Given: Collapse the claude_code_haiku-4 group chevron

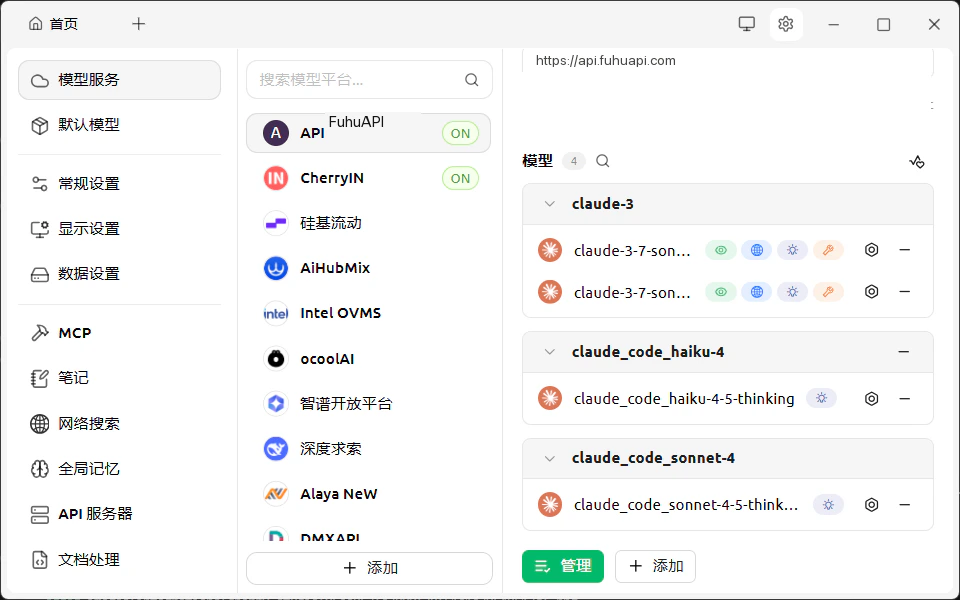Looking at the screenshot, I should (x=550, y=352).
